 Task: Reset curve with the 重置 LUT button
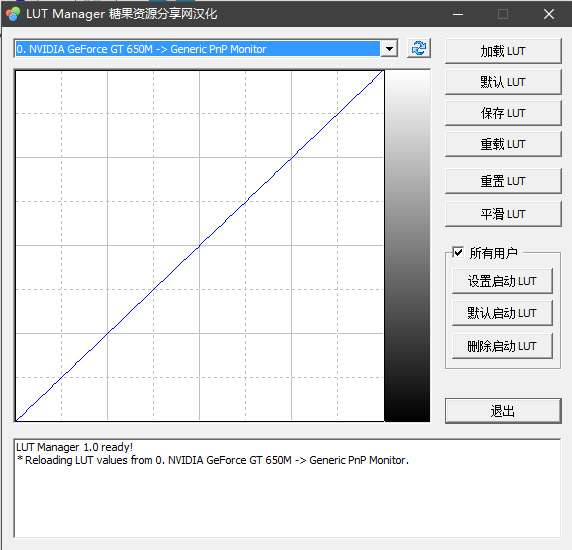[x=503, y=181]
